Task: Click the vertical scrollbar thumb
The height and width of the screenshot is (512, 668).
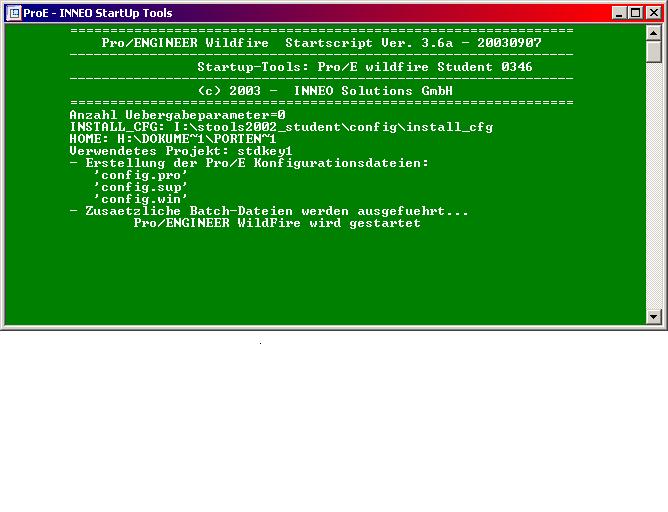Action: [x=654, y=52]
